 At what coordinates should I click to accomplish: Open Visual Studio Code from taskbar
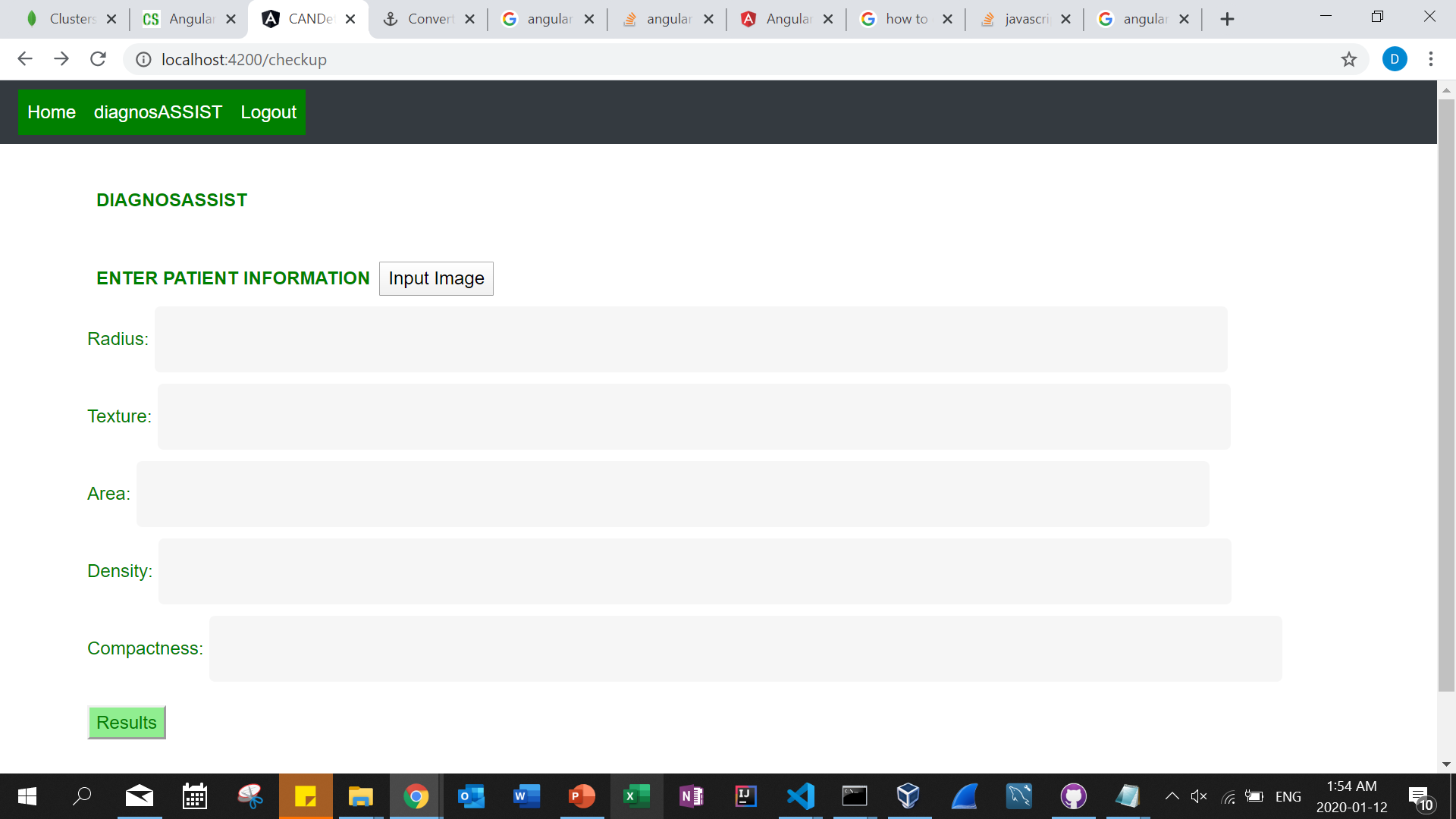800,796
